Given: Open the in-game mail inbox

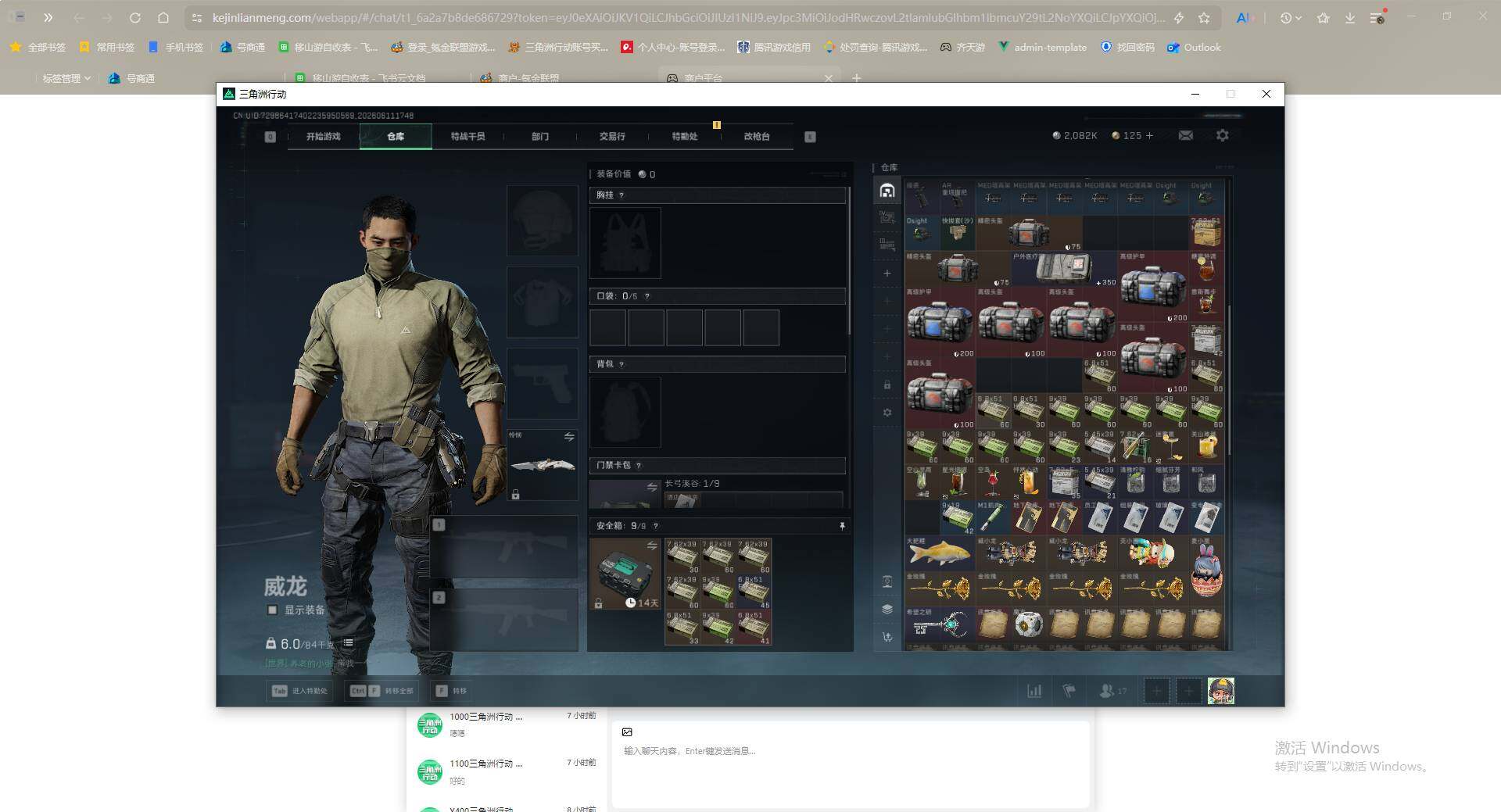Looking at the screenshot, I should tap(1186, 135).
